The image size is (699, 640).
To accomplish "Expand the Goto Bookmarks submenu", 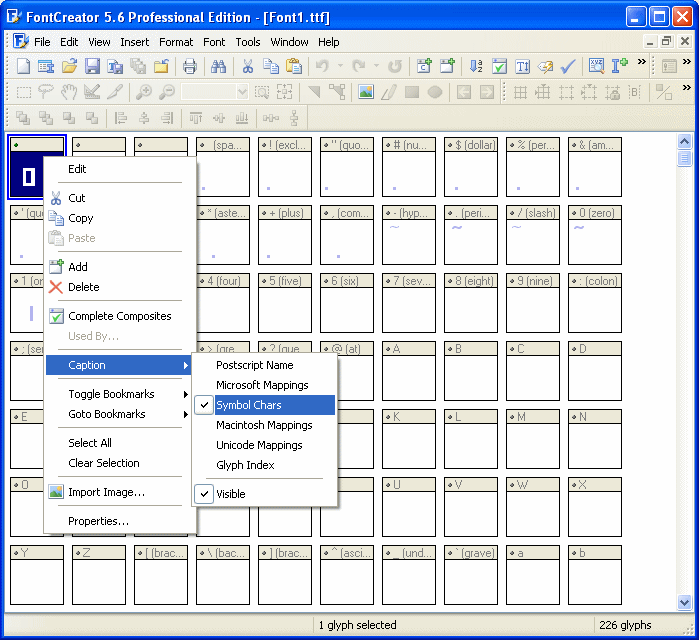I will click(119, 414).
